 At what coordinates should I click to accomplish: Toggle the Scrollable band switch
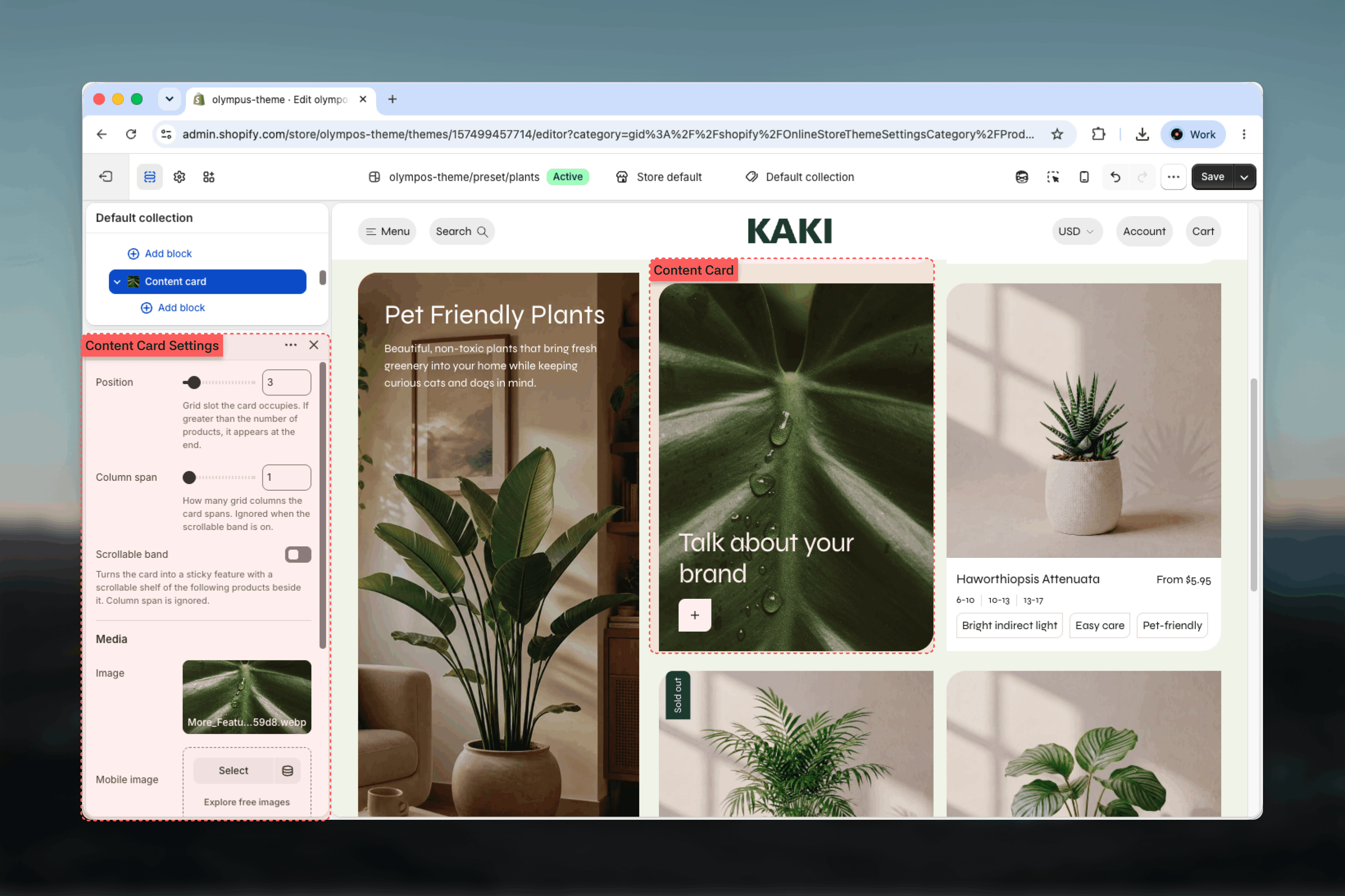[298, 554]
